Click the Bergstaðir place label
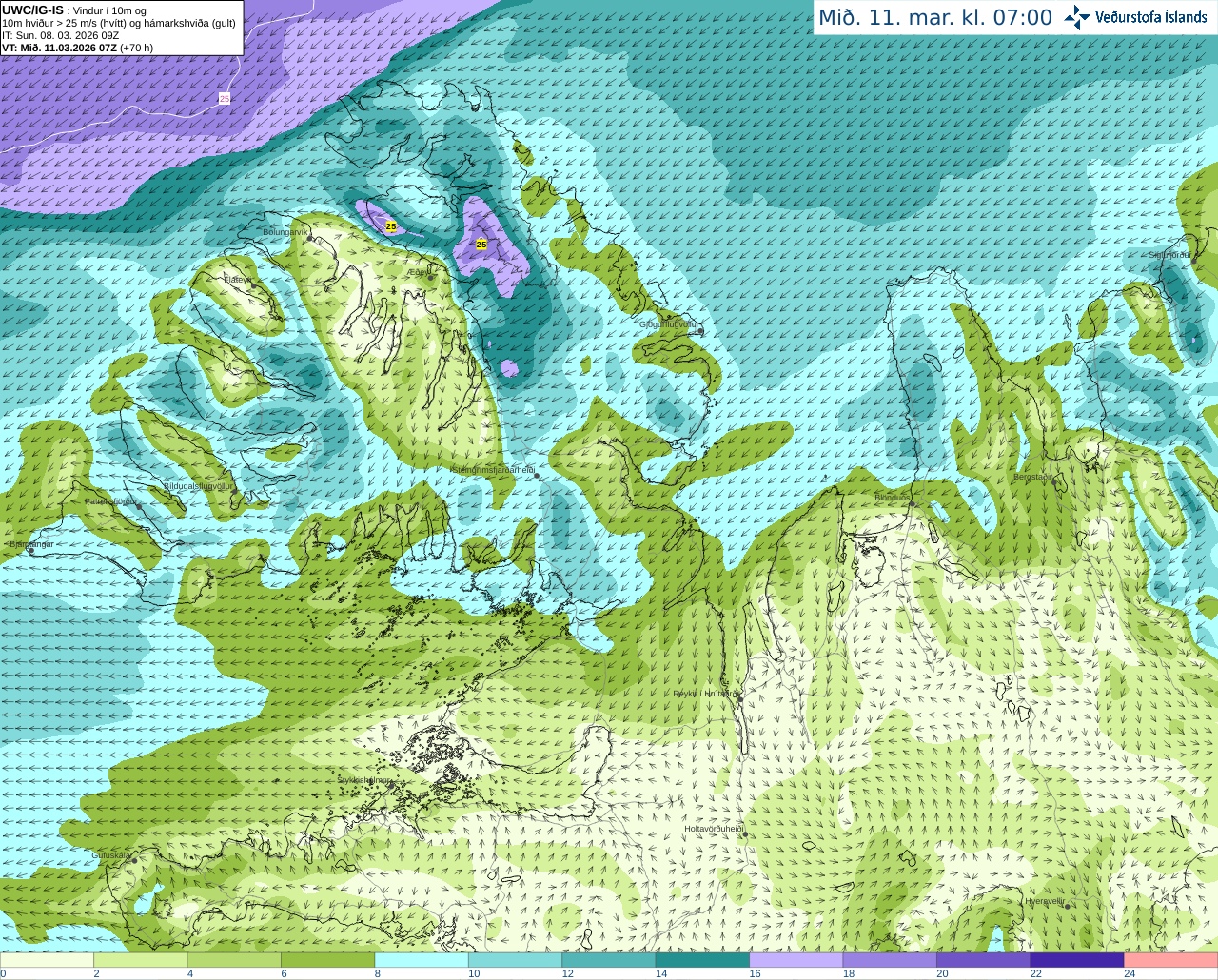Image resolution: width=1218 pixels, height=980 pixels. point(1034,477)
